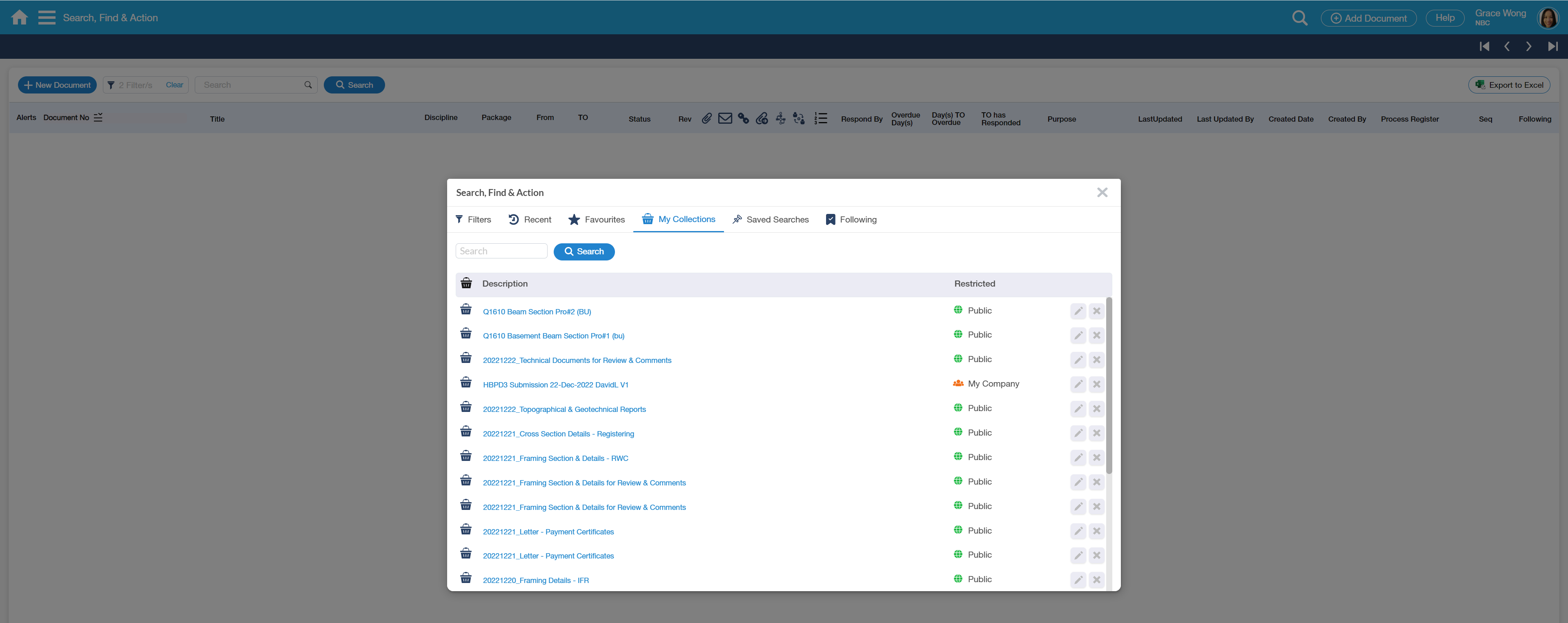Click previous page chevron arrow
This screenshot has width=1568, height=623.
[x=1506, y=47]
